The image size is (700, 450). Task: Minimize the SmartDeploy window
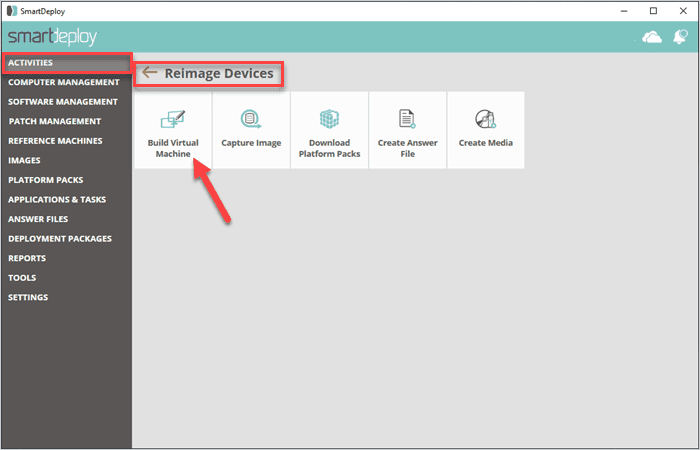pos(624,11)
